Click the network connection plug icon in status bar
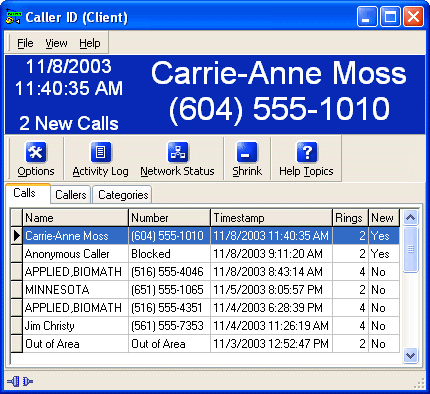The height and width of the screenshot is (394, 430). click(x=20, y=381)
